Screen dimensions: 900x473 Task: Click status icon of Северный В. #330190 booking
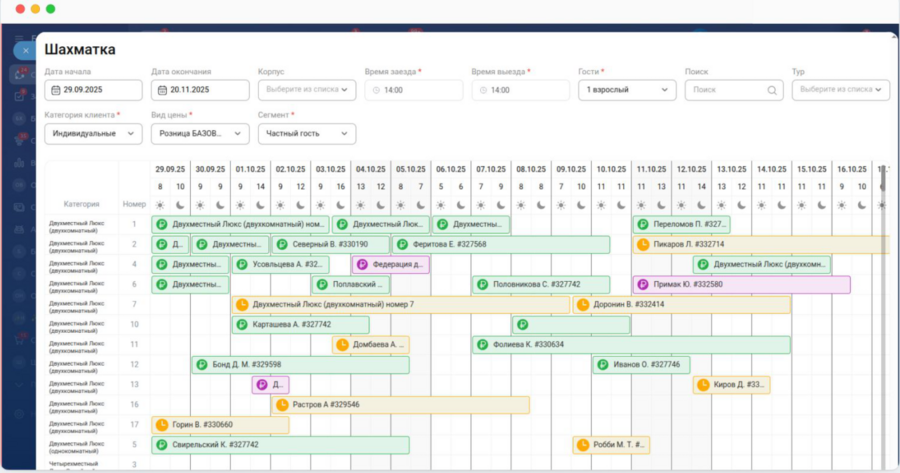click(282, 245)
